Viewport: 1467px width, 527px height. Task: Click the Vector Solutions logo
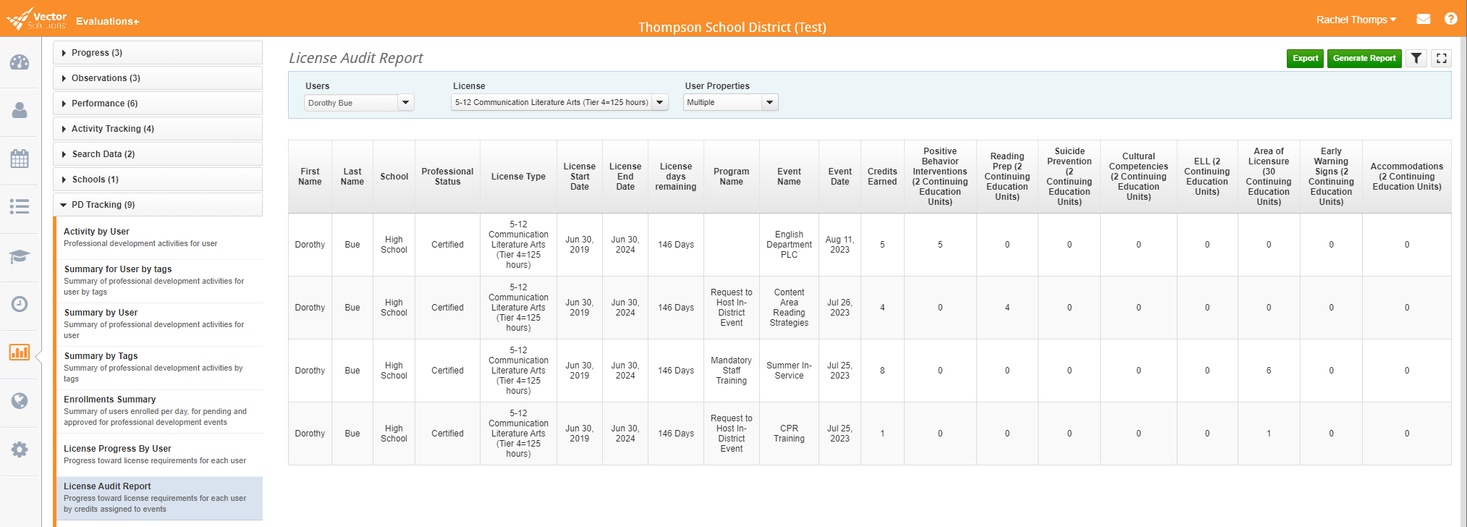[x=37, y=19]
